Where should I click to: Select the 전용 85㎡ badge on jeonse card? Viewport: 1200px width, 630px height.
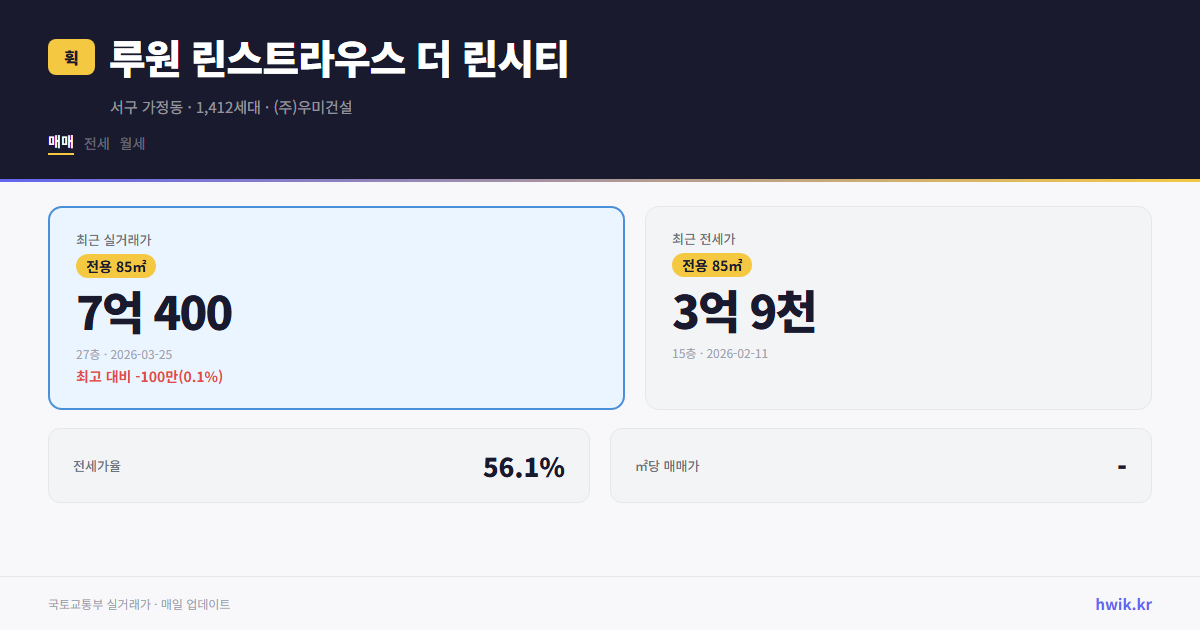712,266
